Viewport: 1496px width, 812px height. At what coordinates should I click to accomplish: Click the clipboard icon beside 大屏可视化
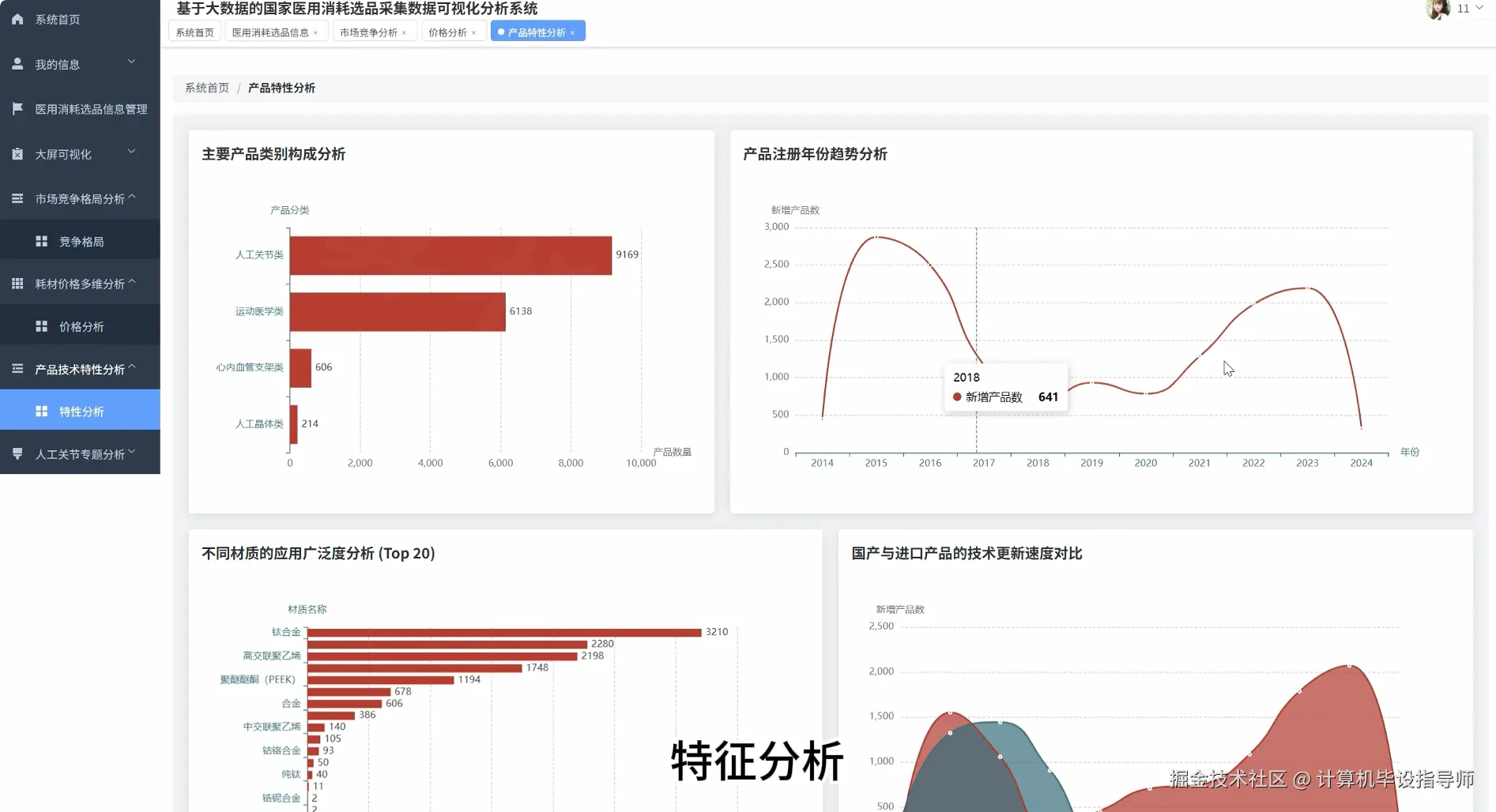coord(17,154)
